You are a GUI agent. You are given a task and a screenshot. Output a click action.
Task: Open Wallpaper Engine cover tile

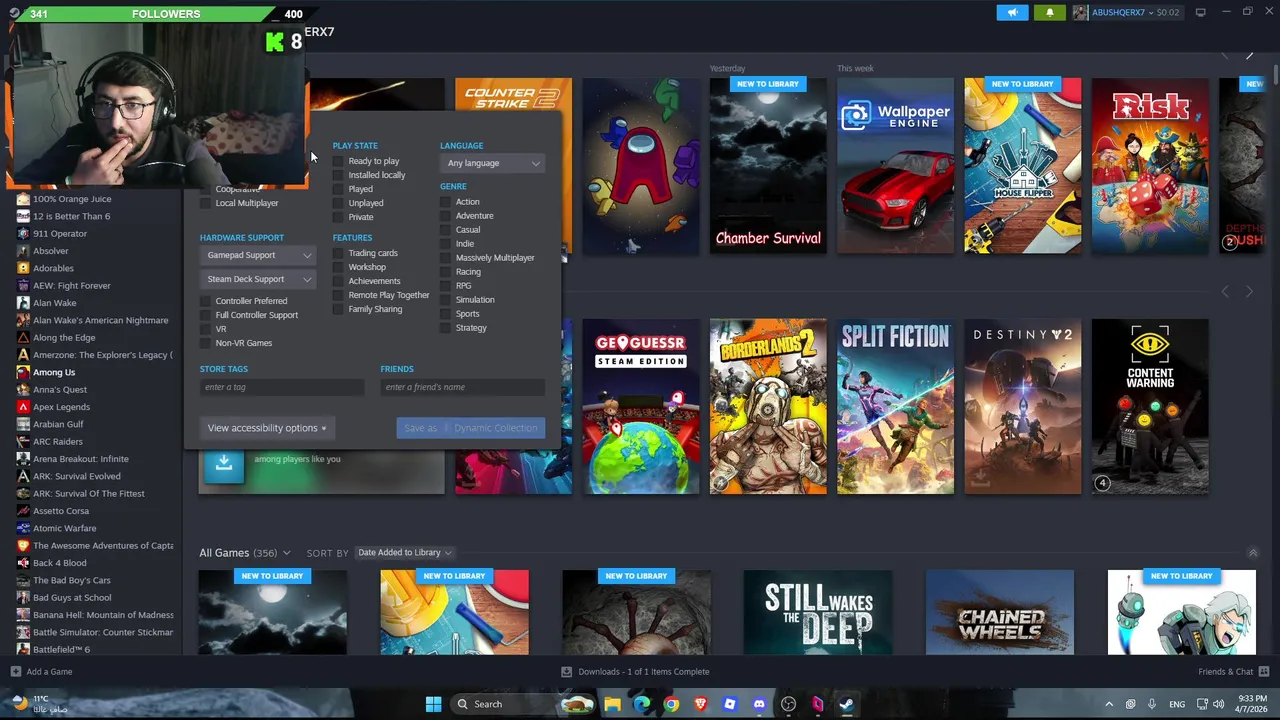coord(895,166)
